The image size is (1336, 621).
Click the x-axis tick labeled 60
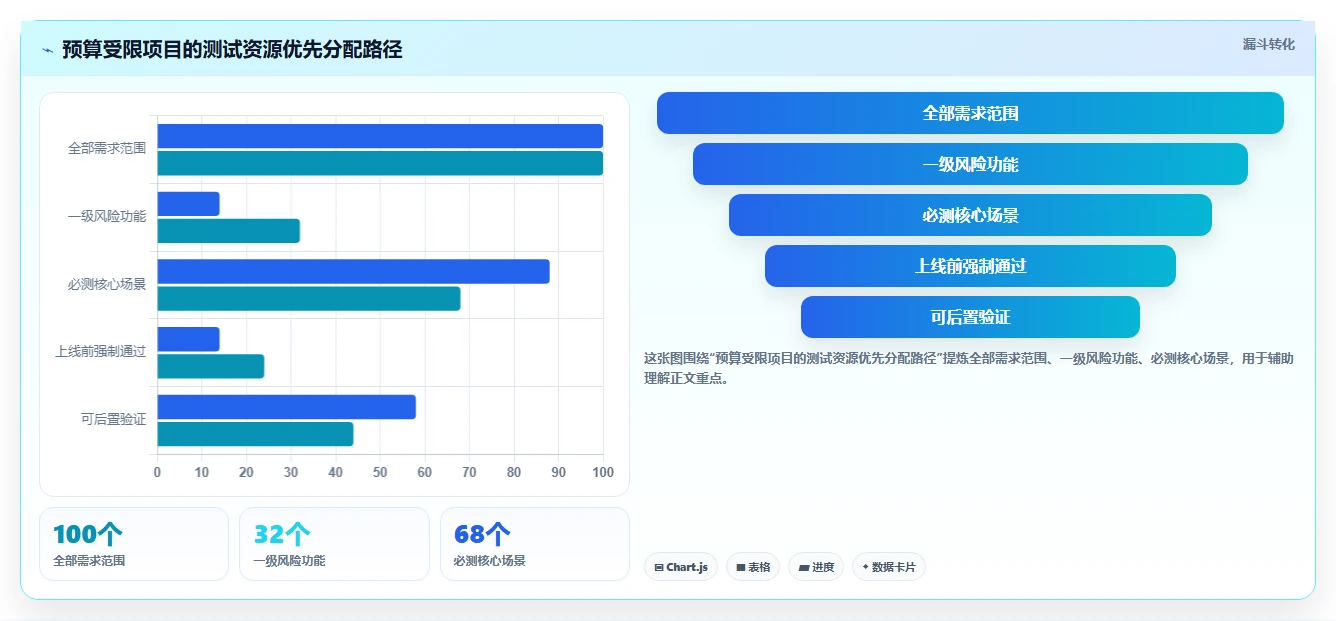425,472
